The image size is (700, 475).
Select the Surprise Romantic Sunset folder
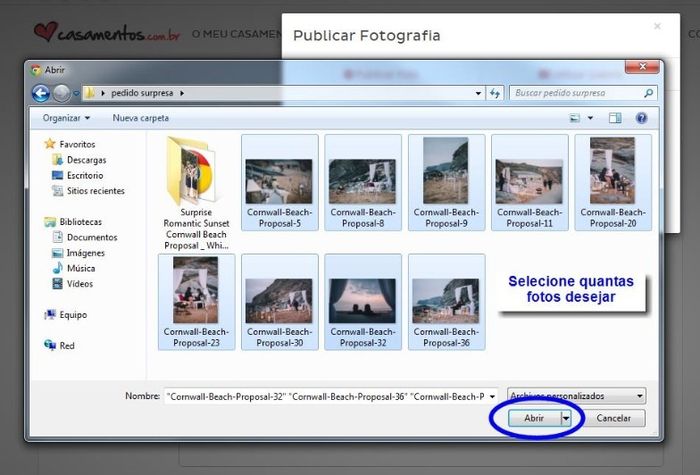coord(196,193)
